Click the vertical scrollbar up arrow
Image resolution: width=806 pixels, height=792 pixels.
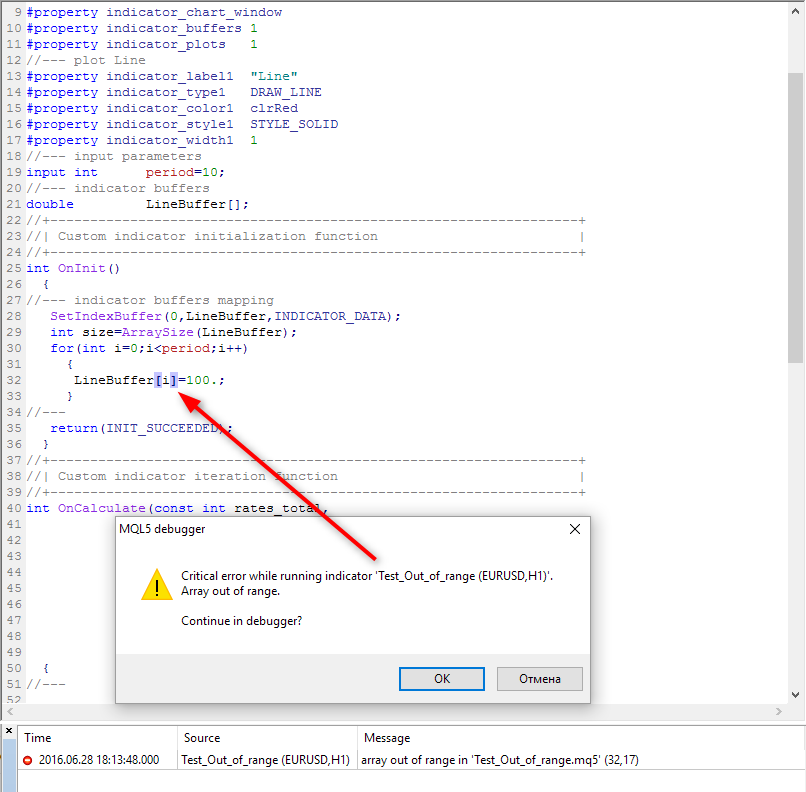[795, 11]
